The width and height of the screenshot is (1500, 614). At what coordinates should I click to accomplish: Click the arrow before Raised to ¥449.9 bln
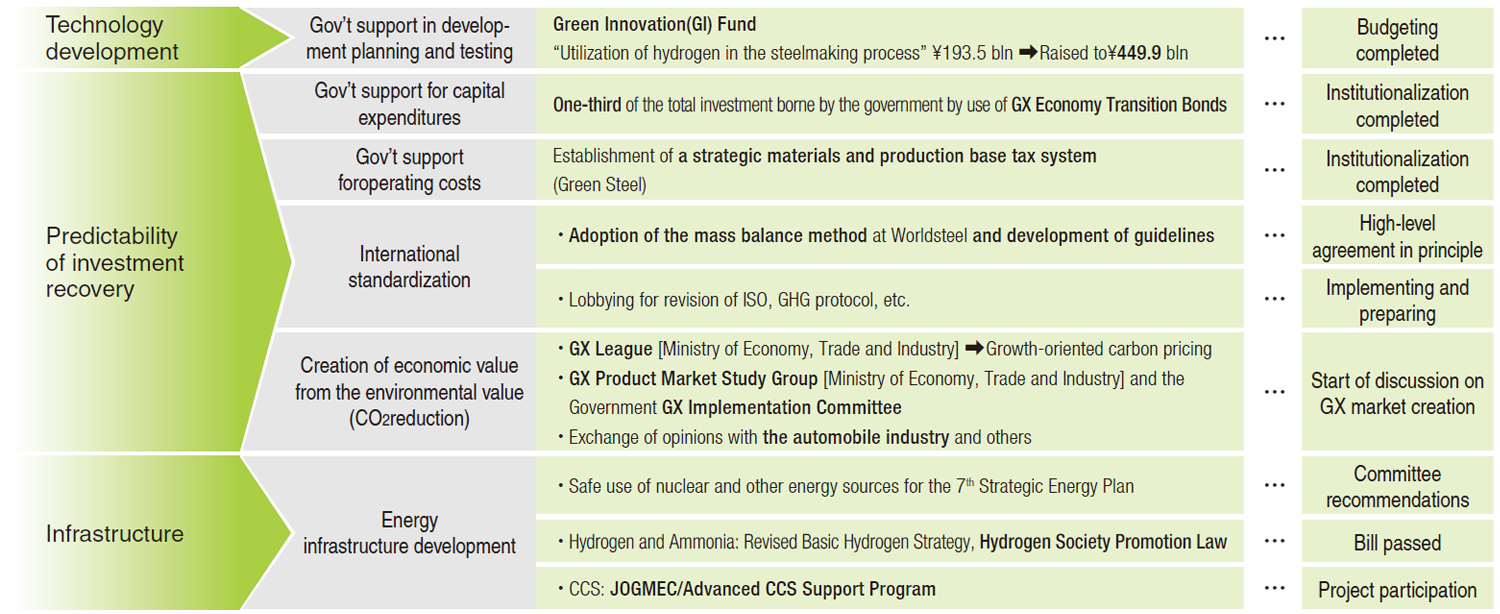1028,53
